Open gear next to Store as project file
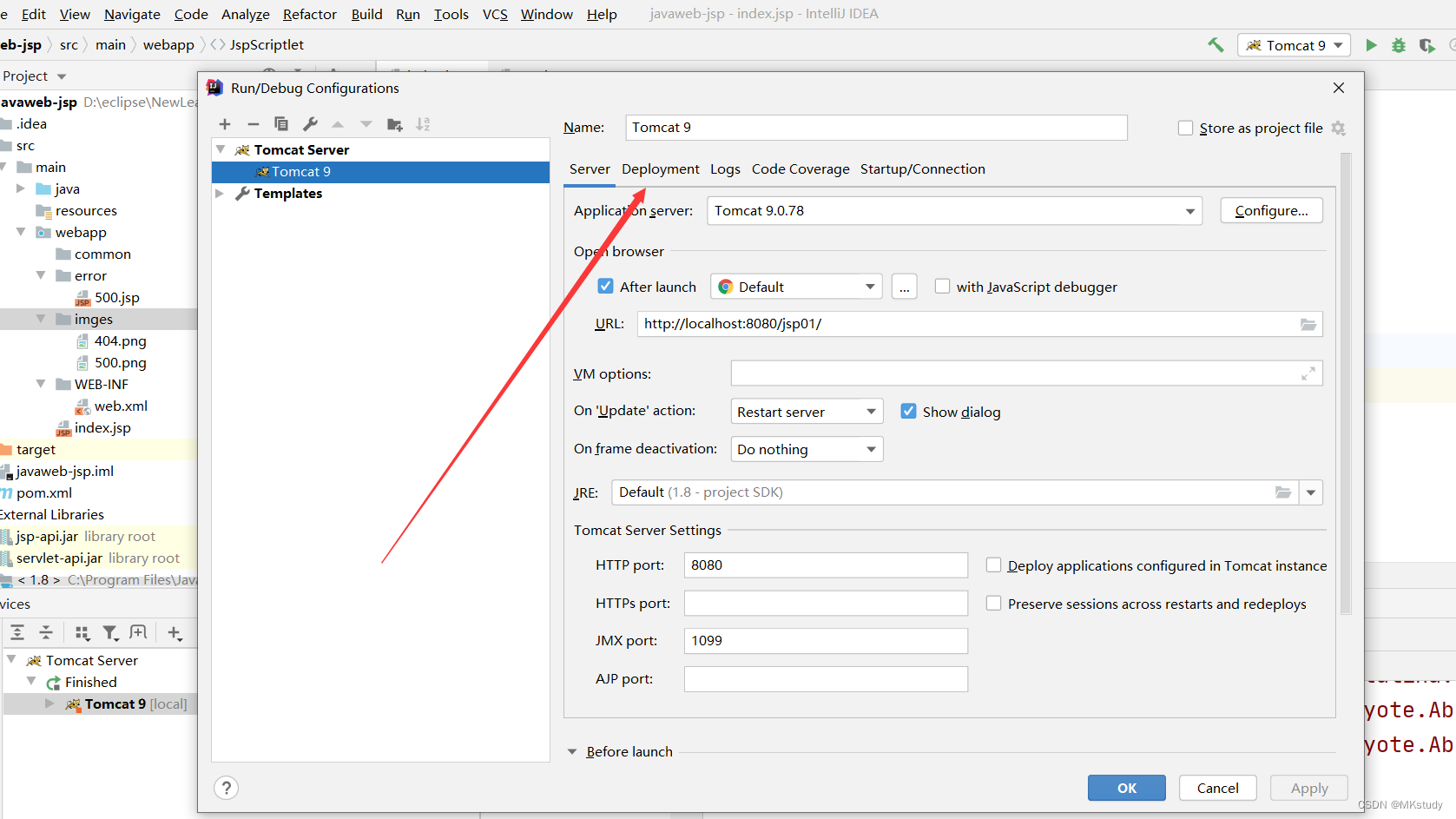 coord(1338,128)
